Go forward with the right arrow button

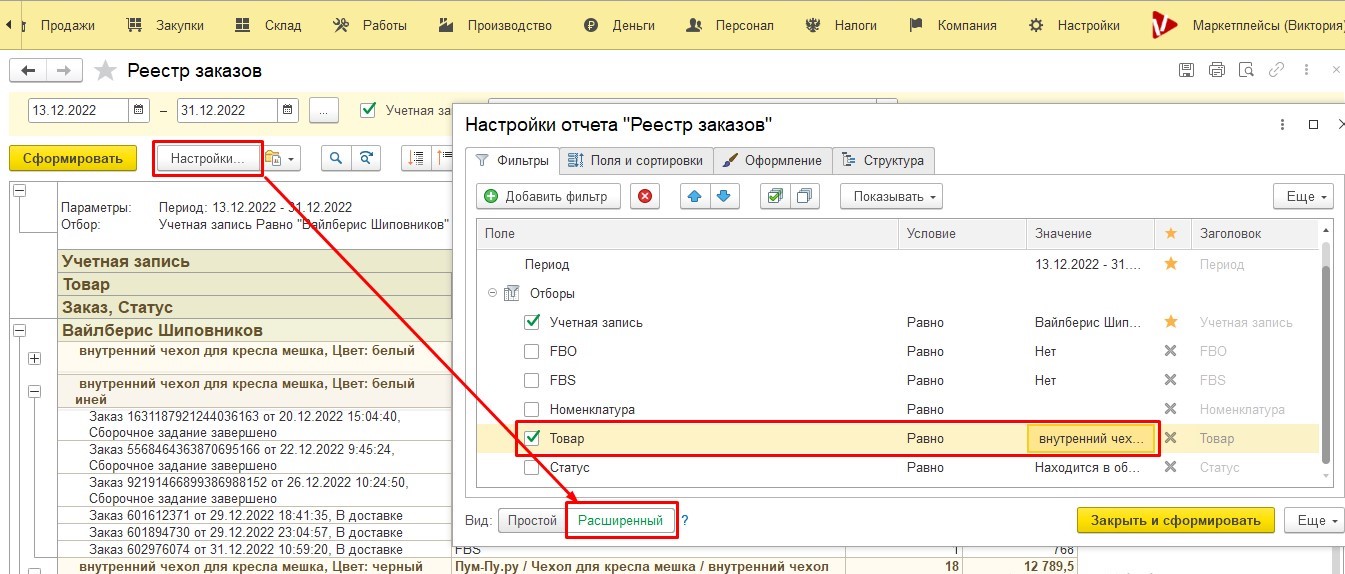(x=63, y=71)
